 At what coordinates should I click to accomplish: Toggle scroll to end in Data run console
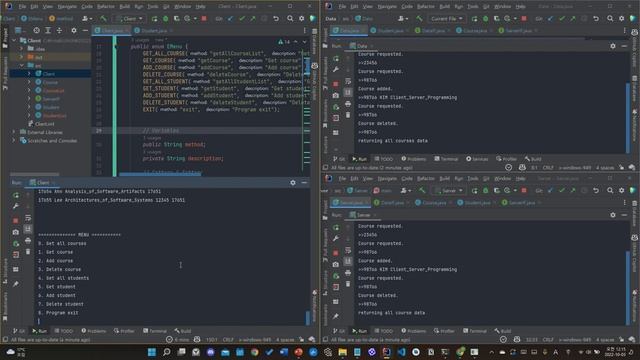[348, 93]
